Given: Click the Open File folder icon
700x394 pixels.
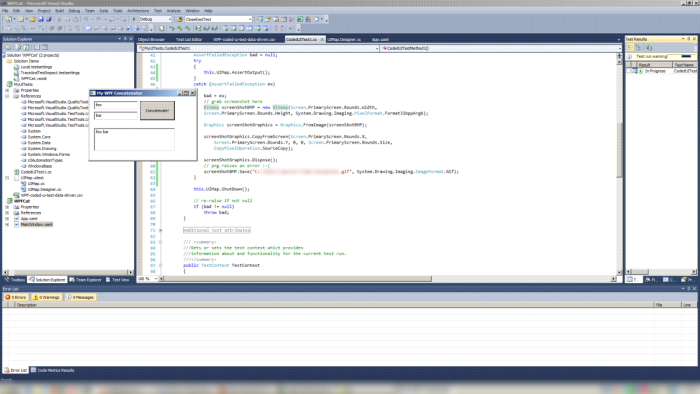Looking at the screenshot, I should click(x=33, y=19).
